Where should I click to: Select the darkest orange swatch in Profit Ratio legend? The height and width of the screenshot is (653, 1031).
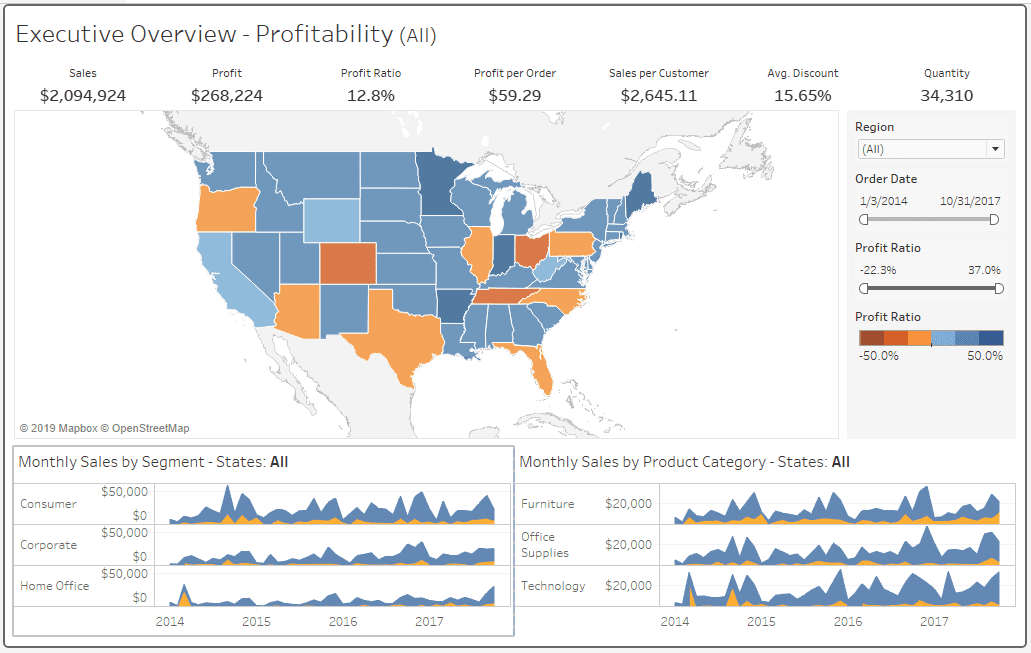pos(872,337)
